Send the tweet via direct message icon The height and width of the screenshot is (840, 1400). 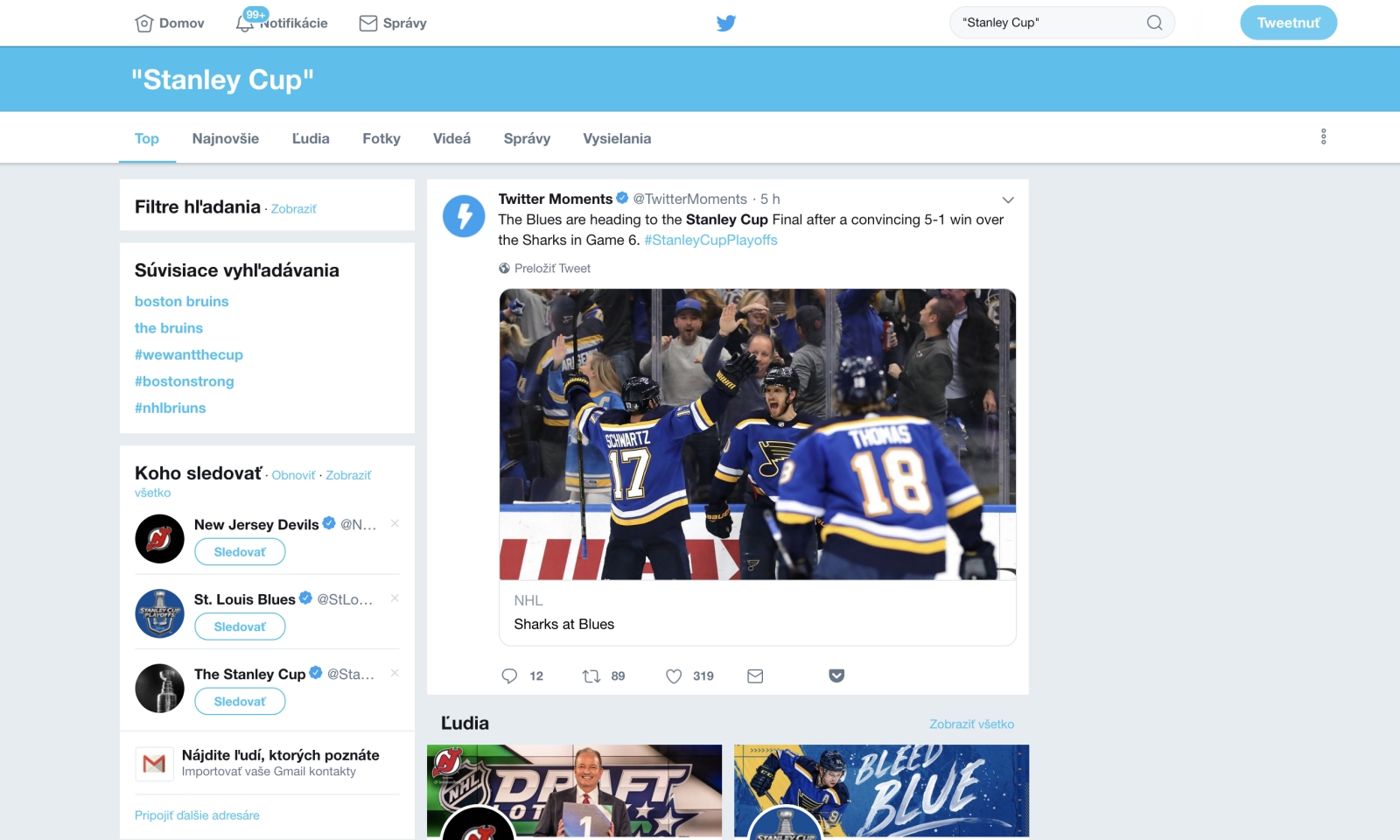click(x=755, y=675)
